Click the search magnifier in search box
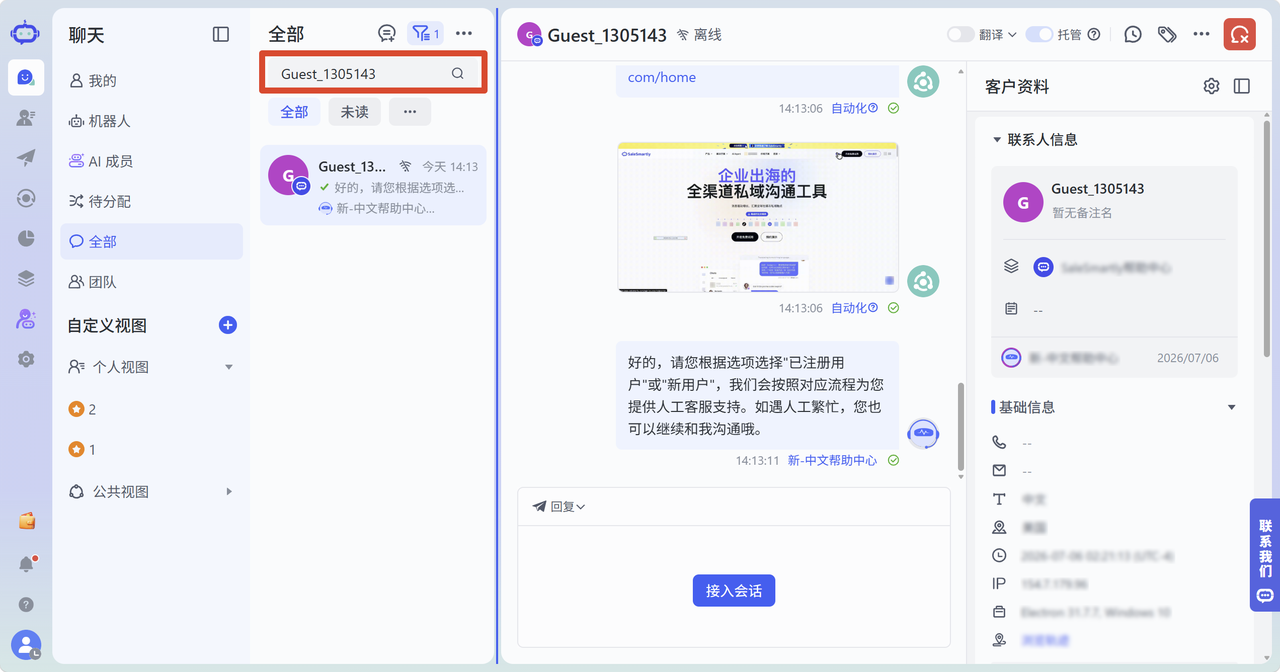1280x672 pixels. click(x=458, y=73)
